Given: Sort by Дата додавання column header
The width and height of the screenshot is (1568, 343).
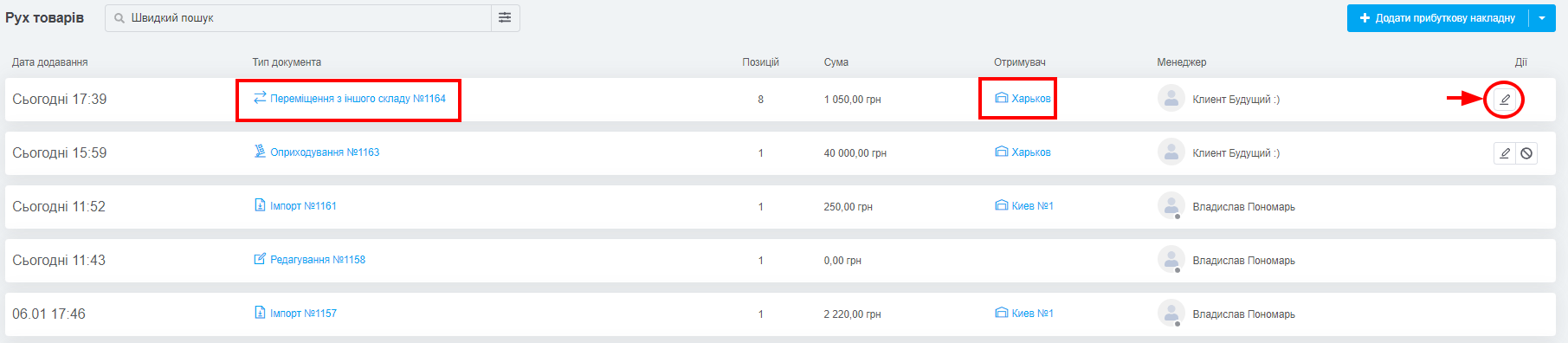Looking at the screenshot, I should click(49, 62).
